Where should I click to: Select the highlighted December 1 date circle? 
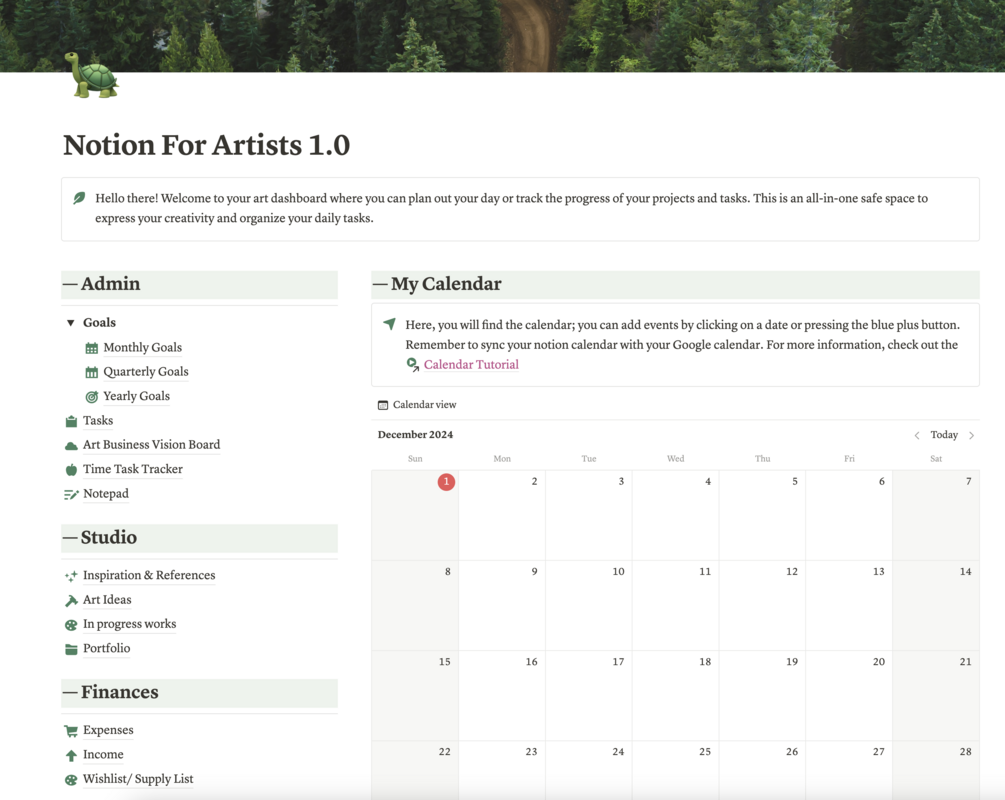pyautogui.click(x=445, y=482)
